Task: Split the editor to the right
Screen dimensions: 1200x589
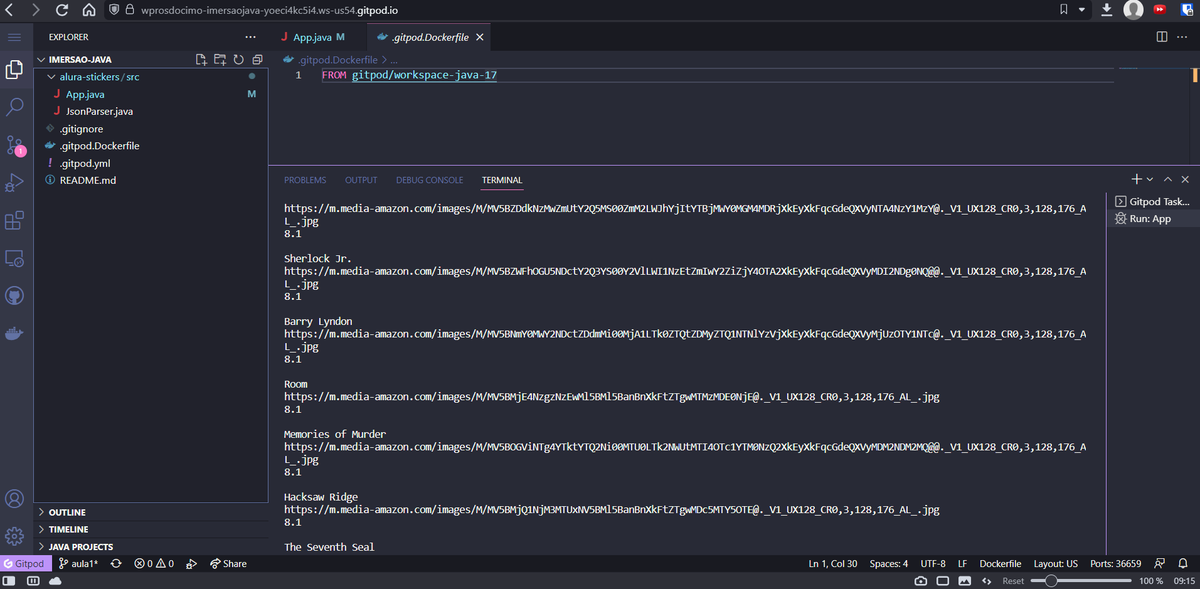Action: click(1161, 37)
